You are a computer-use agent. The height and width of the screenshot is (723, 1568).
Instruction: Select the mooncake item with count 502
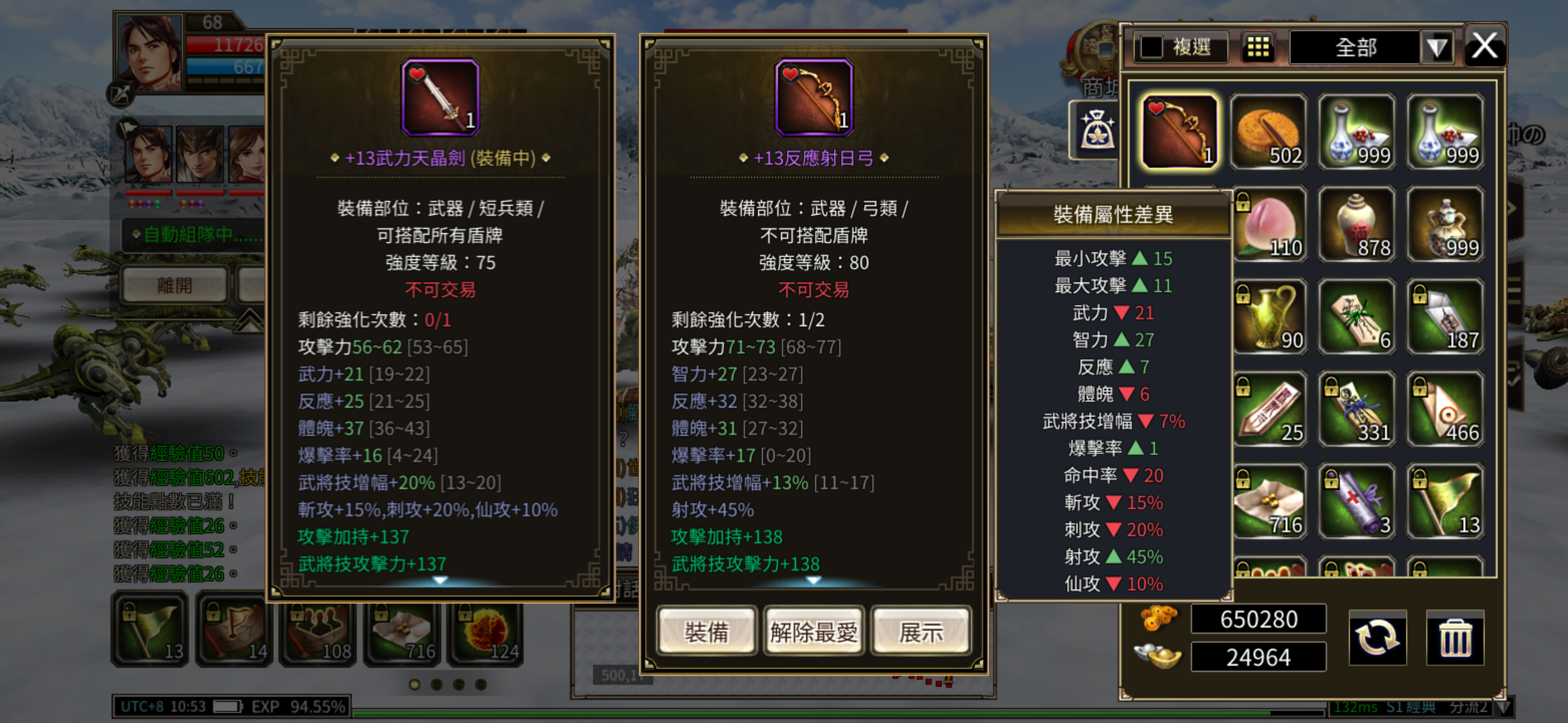pos(1268,132)
